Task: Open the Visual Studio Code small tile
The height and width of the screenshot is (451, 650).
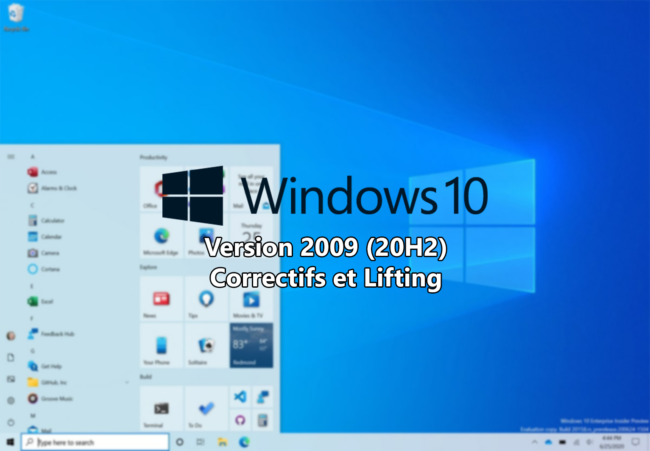Action: tap(240, 397)
